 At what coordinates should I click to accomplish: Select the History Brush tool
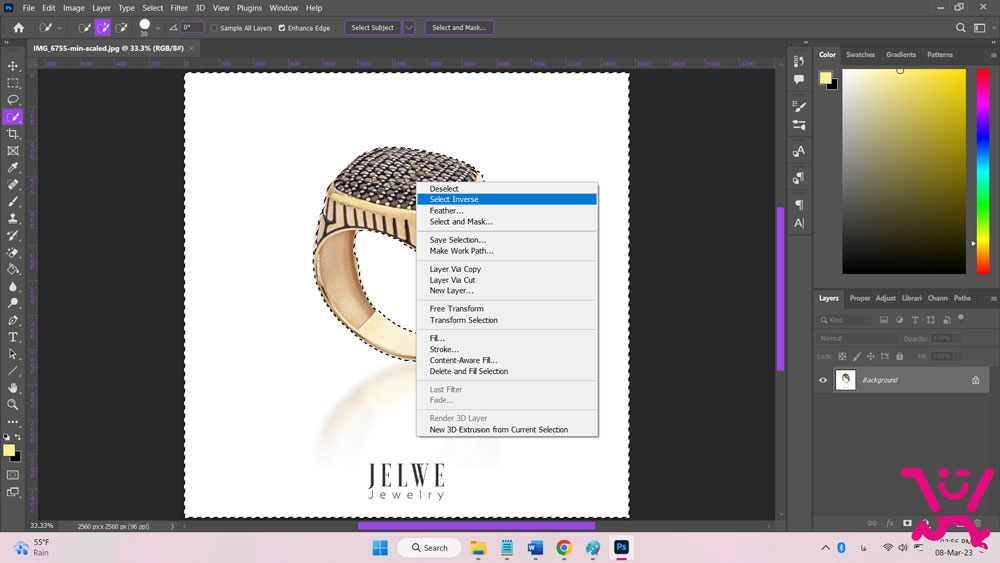coord(13,235)
